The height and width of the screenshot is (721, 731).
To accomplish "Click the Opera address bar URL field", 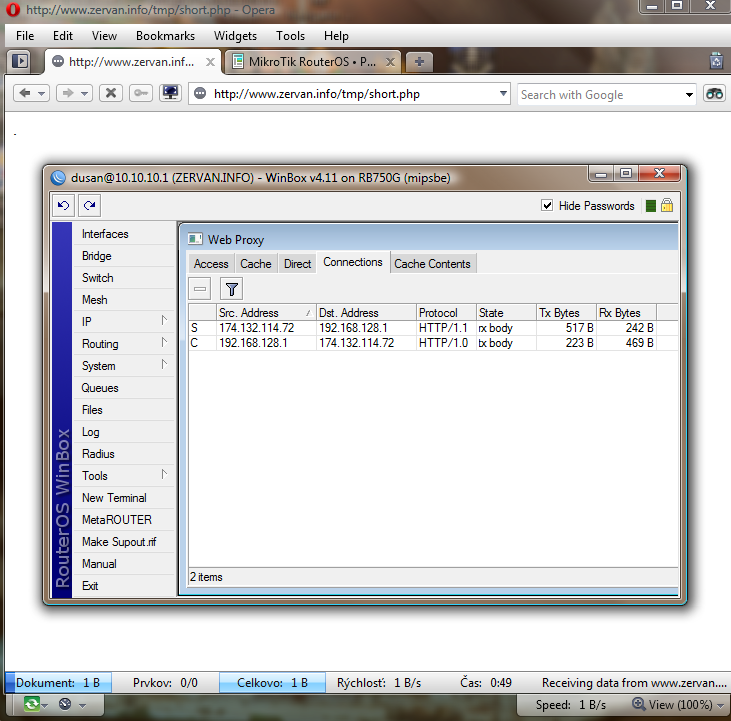I will click(350, 94).
